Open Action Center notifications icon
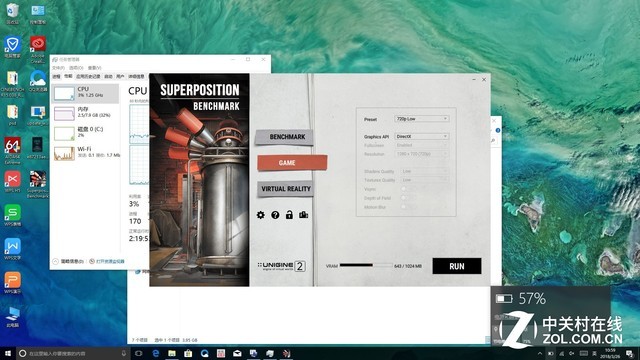 pyautogui.click(x=630, y=353)
